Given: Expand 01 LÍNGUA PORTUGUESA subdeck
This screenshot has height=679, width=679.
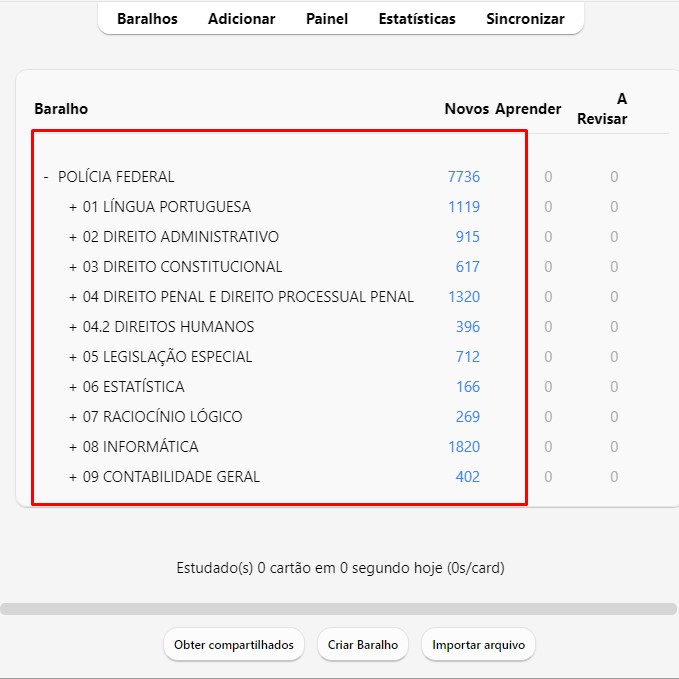Looking at the screenshot, I should tap(73, 207).
